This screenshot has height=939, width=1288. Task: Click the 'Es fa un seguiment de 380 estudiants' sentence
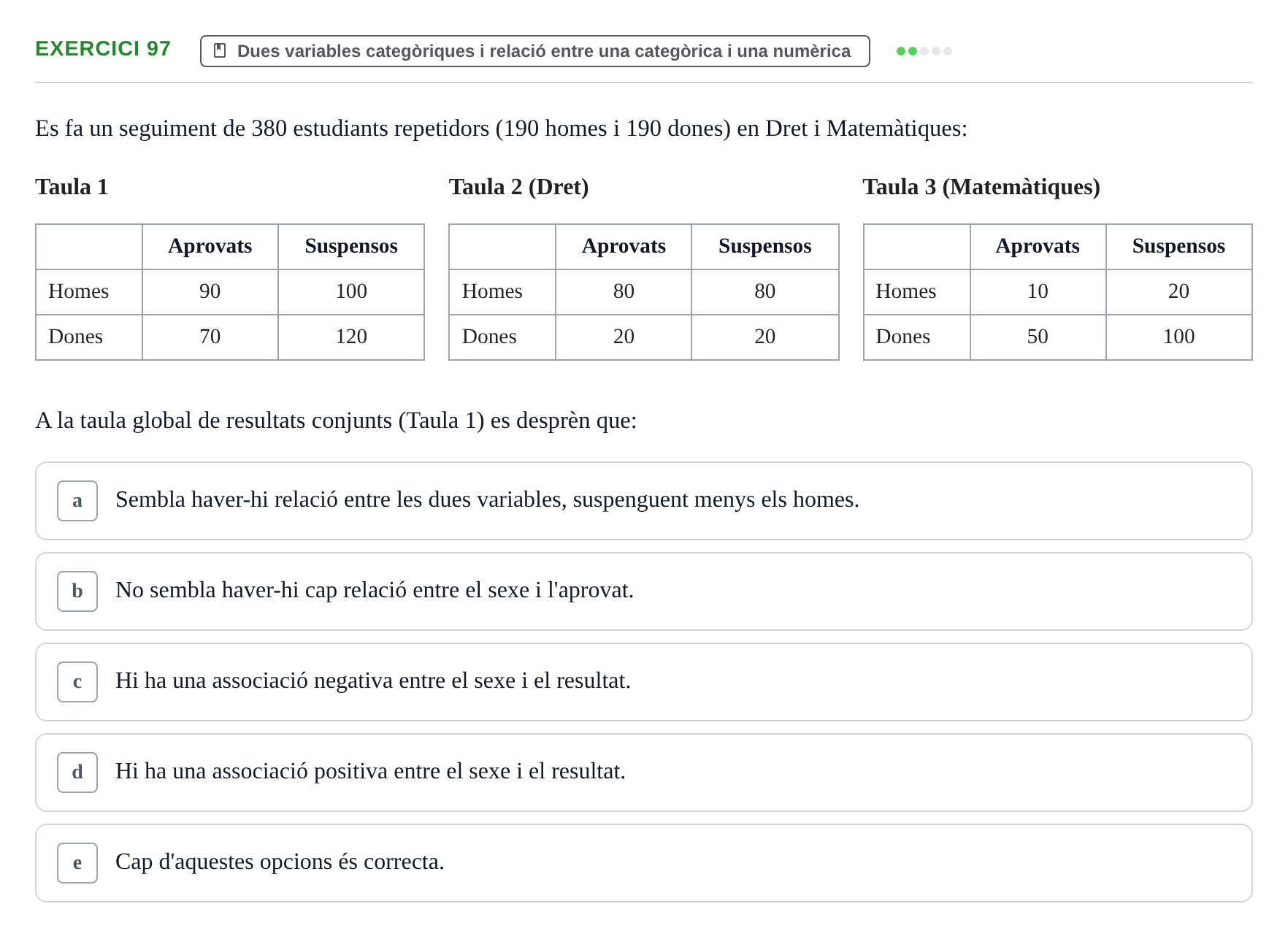click(x=501, y=129)
